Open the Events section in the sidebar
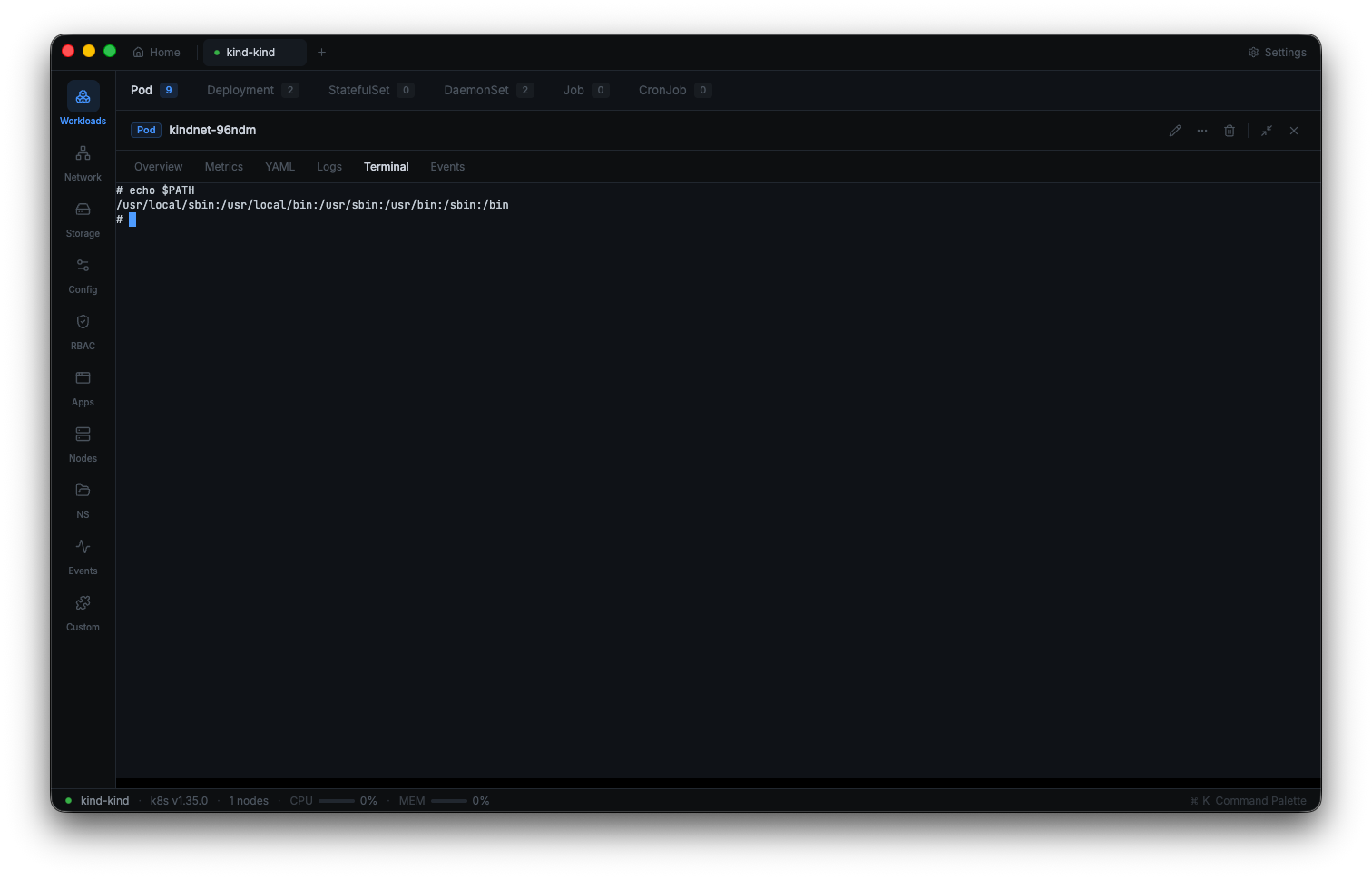 [83, 557]
